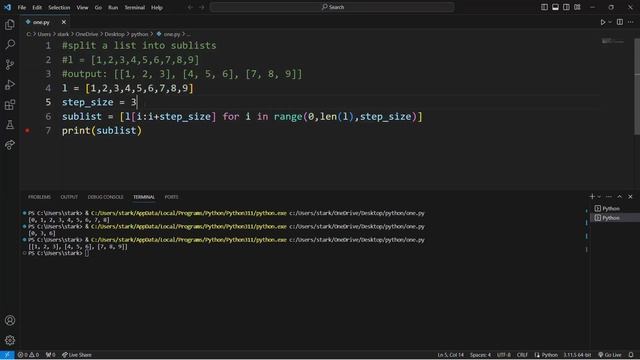Viewport: 640px width, 360px height.
Task: Open the View menu
Action: (x=82, y=7)
